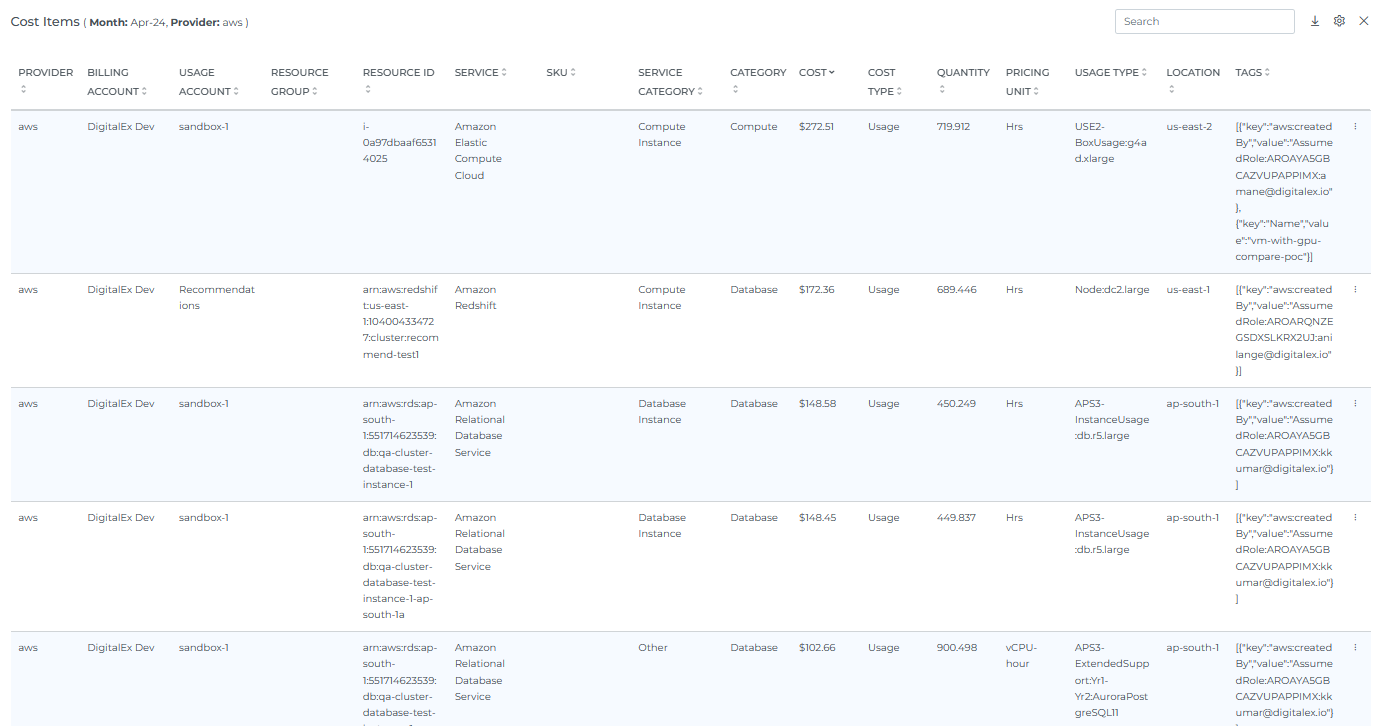Click the download icon next to search
The height and width of the screenshot is (726, 1380).
pos(1315,21)
